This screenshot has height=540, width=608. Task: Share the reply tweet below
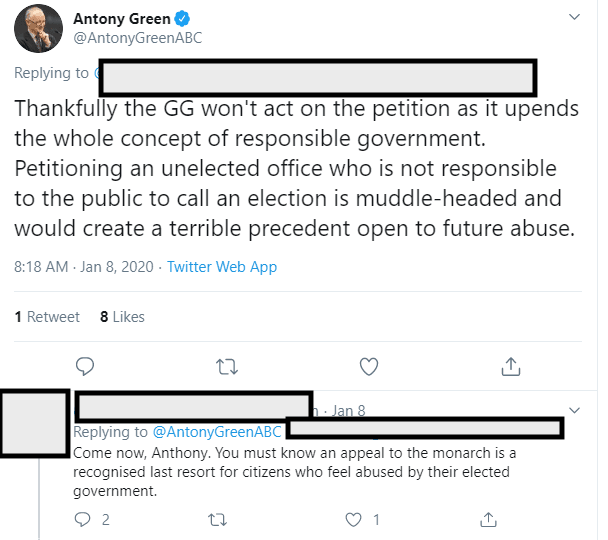(x=489, y=519)
